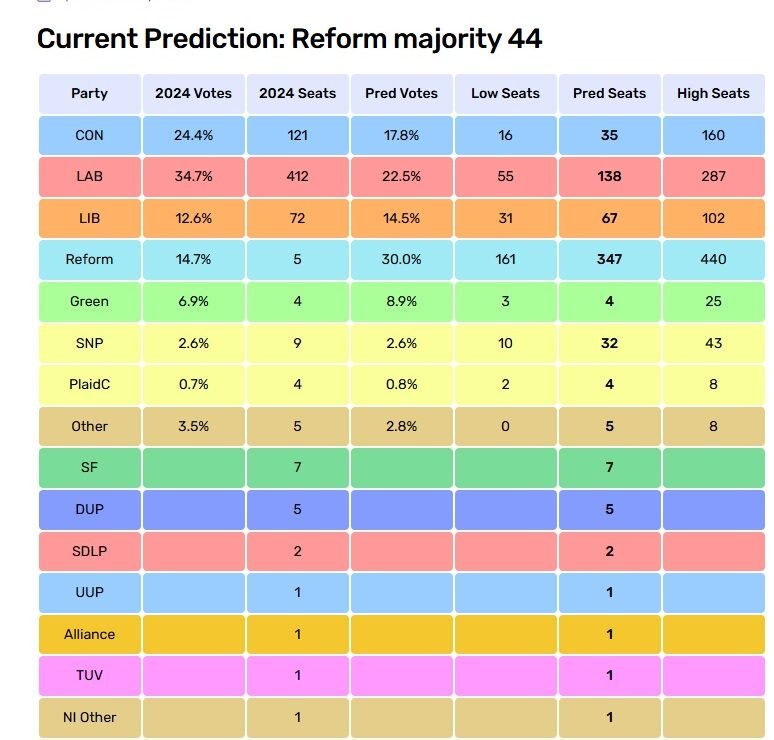Viewport: 774px width, 740px height.
Task: Click Reform's predicted seats value 347
Action: [x=609, y=259]
